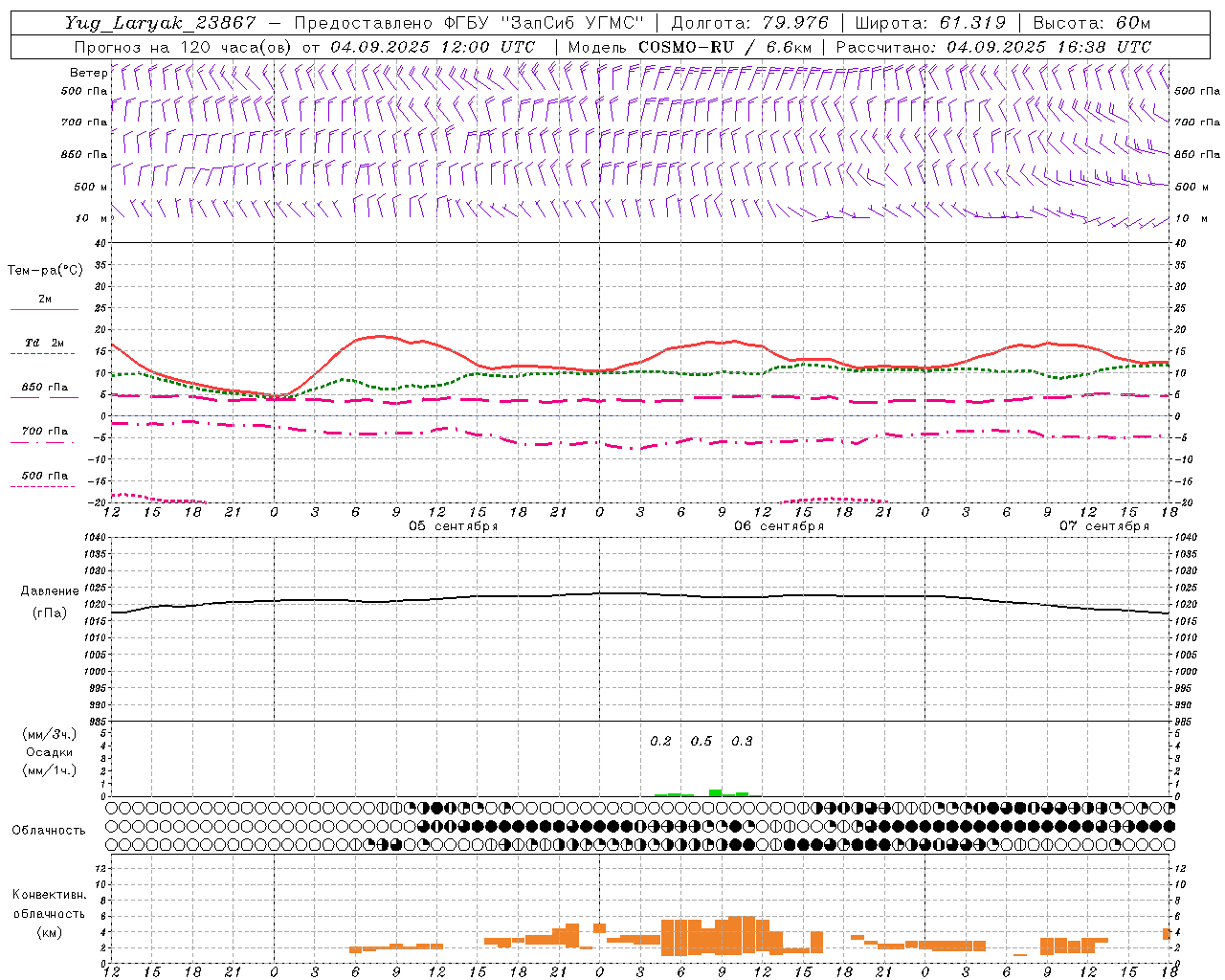Select the Облачность cloud cover row label
1225x980 pixels.
pyautogui.click(x=49, y=830)
